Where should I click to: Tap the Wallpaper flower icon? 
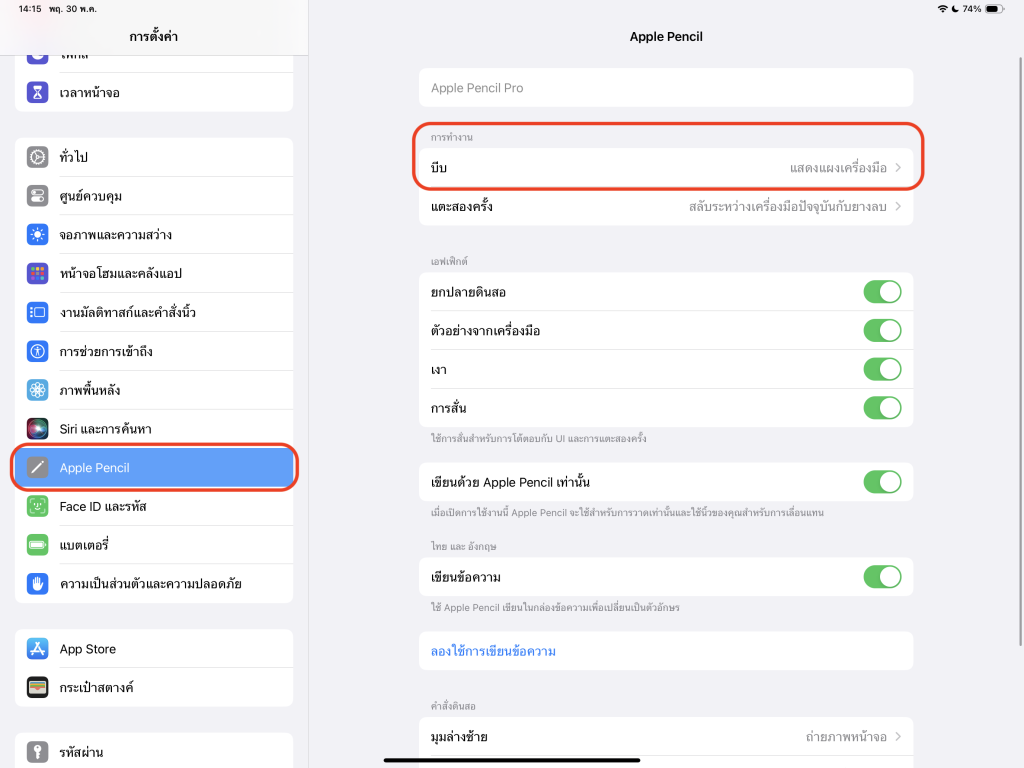click(x=38, y=390)
